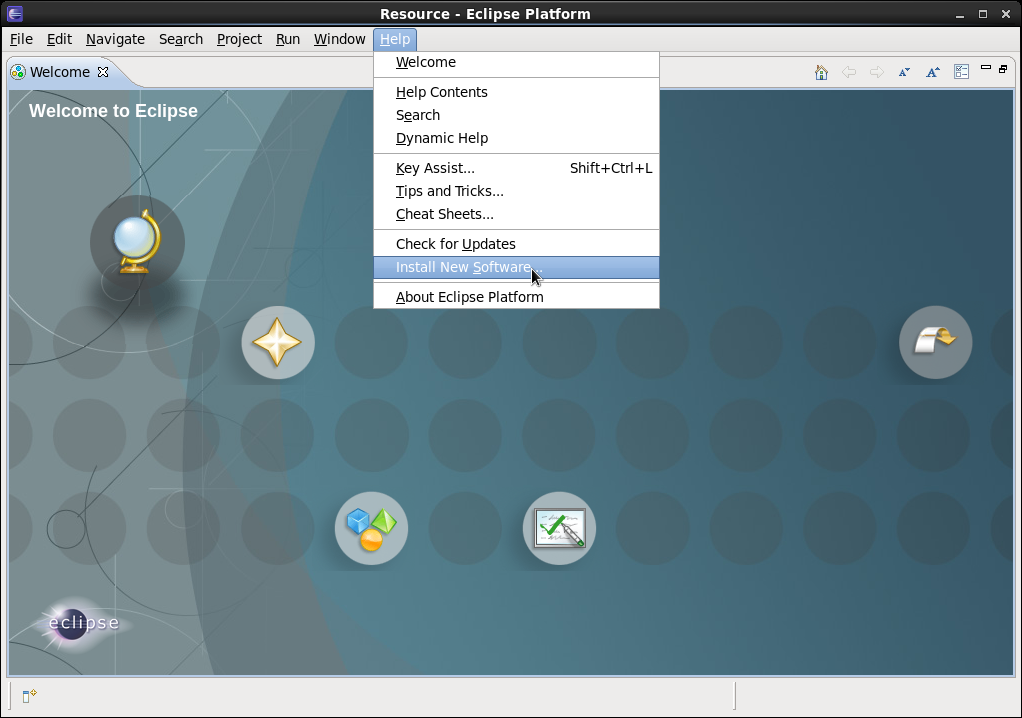
Task: Open the Navigate menu
Action: point(115,39)
